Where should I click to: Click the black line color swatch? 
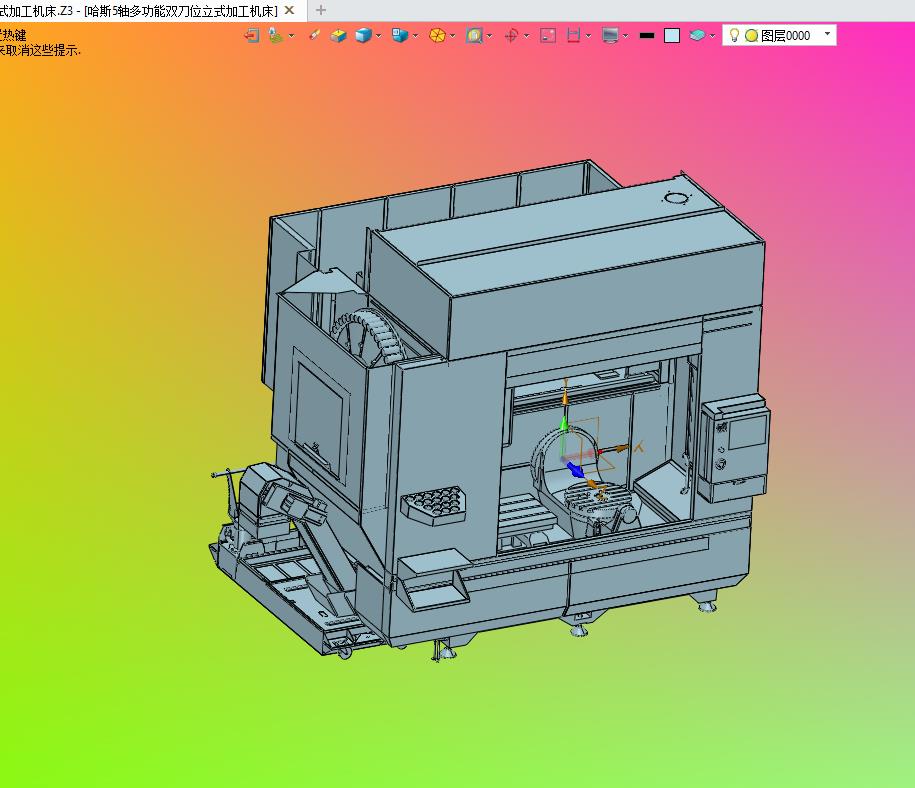click(x=647, y=36)
